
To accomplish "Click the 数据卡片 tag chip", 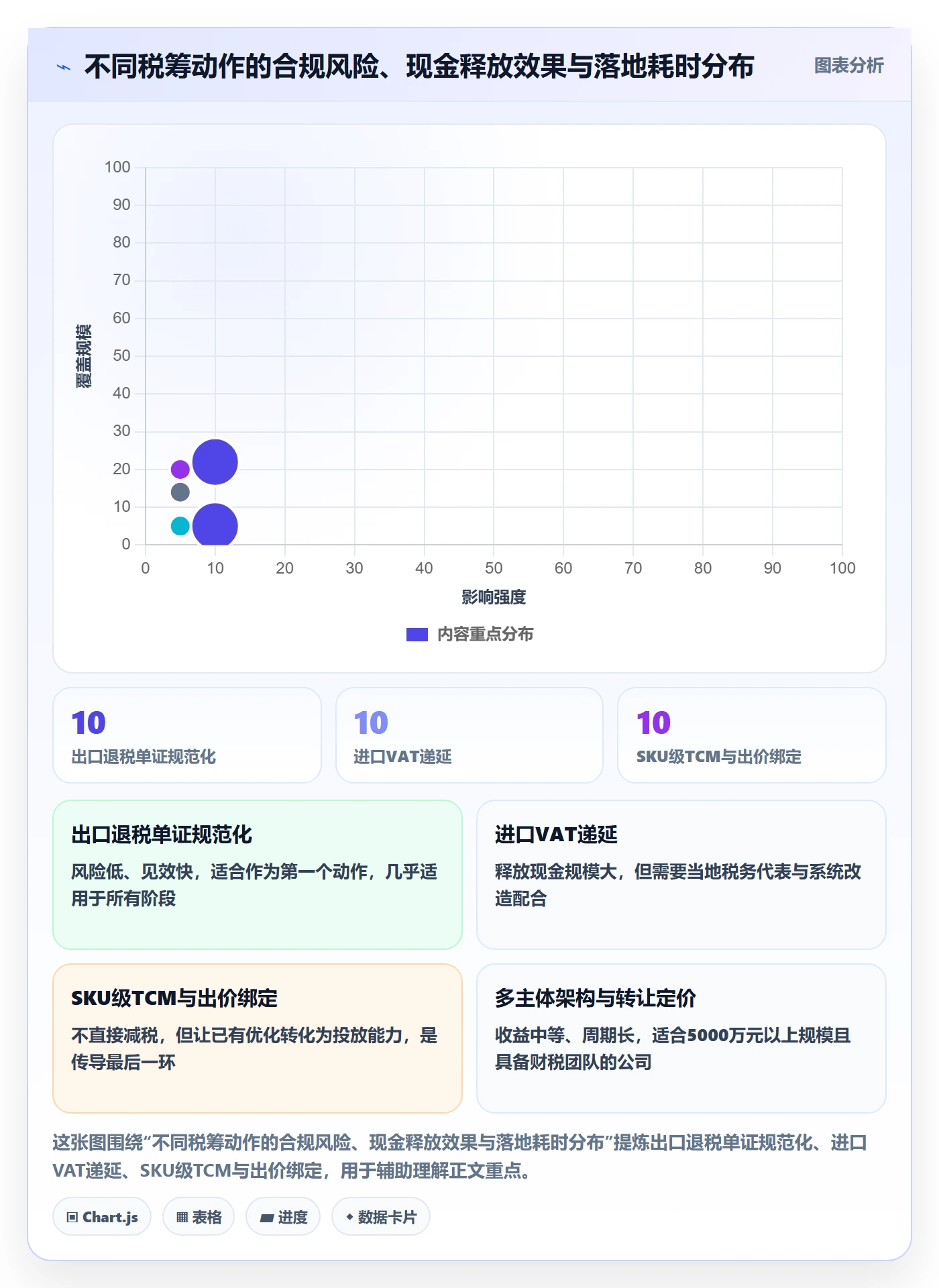I will coord(381,1217).
